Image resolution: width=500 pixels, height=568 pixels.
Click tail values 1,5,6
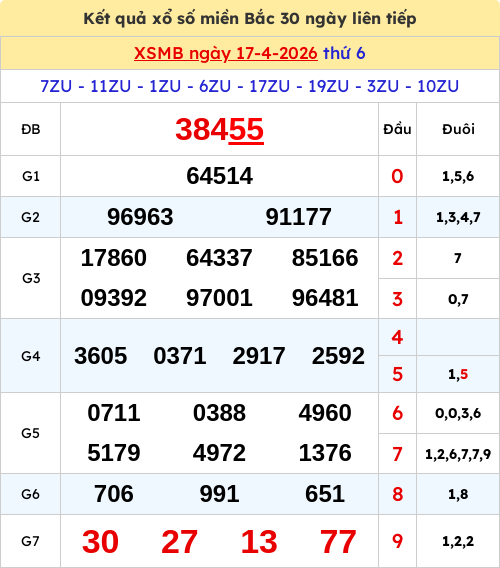(458, 176)
